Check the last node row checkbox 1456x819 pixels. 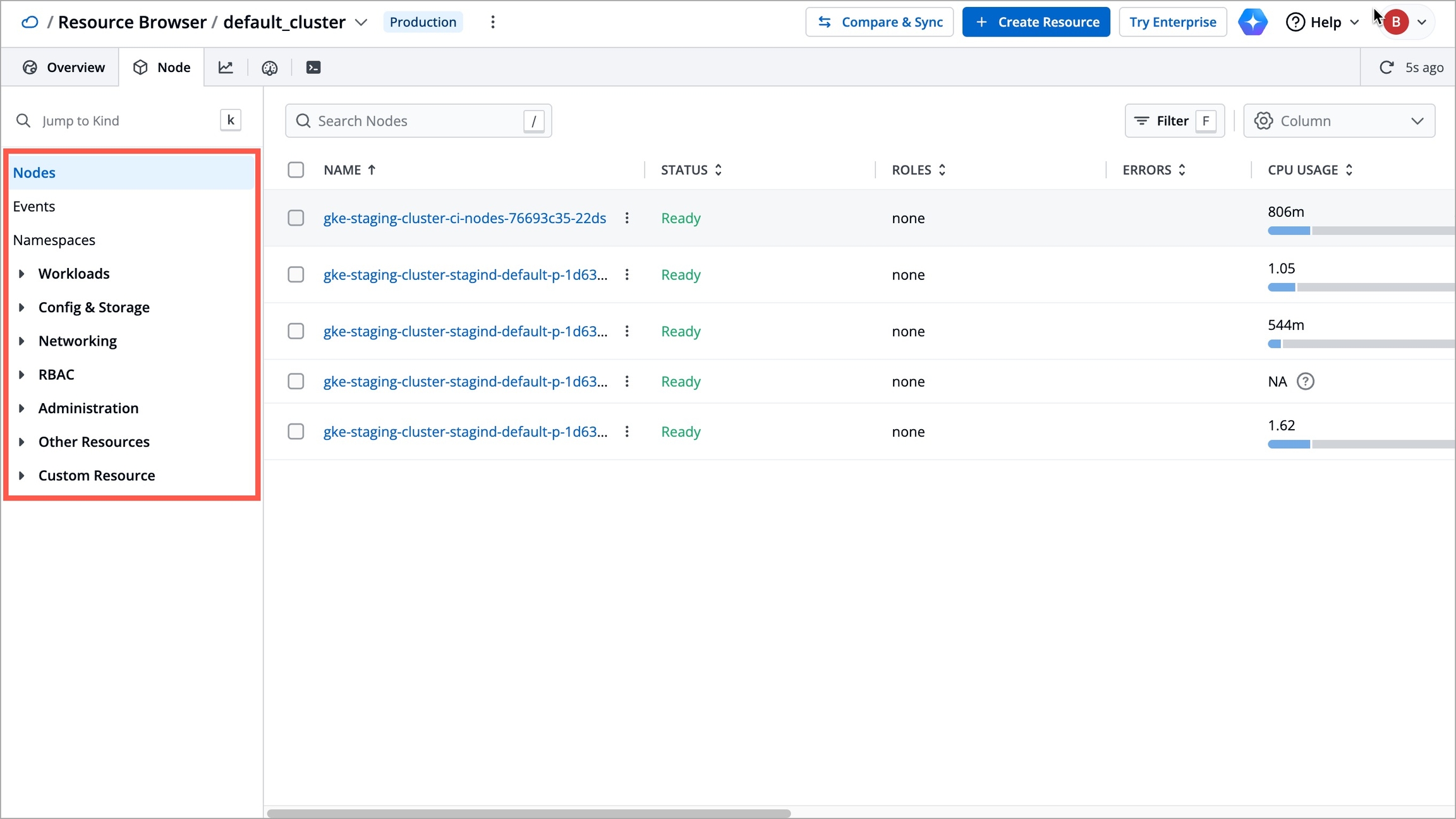tap(296, 432)
